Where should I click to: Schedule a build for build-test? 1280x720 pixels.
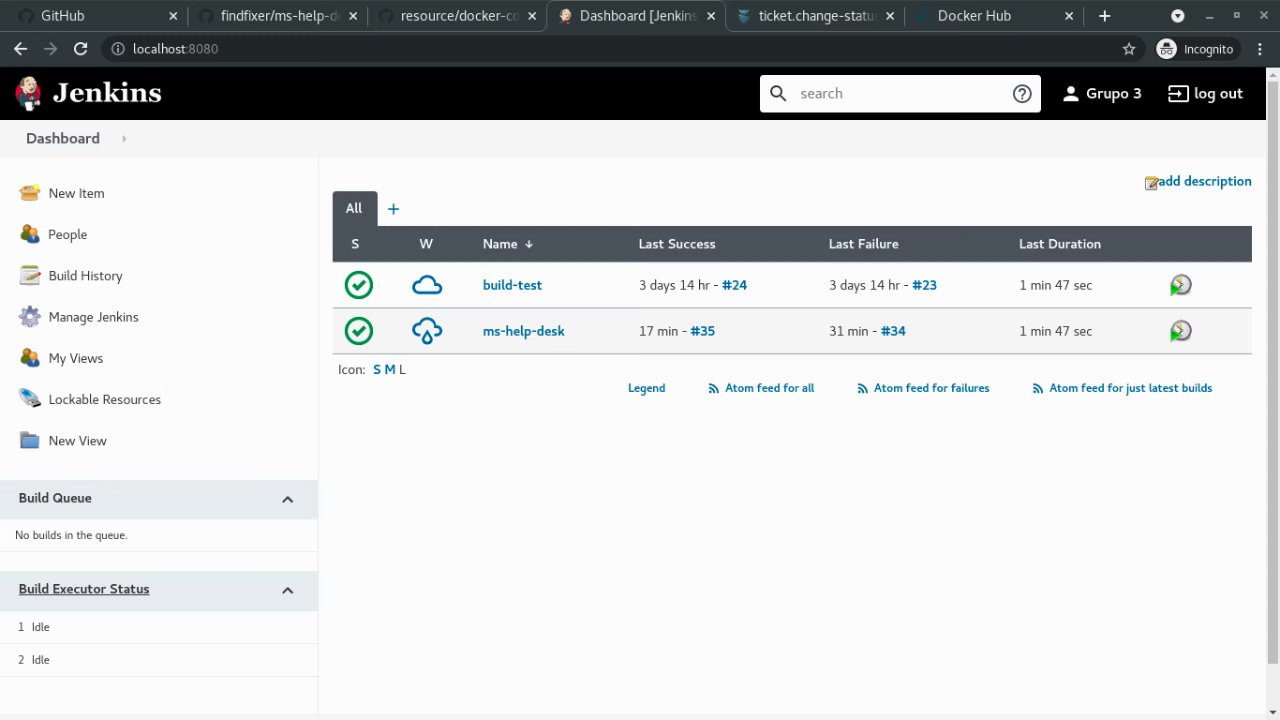click(x=1180, y=285)
